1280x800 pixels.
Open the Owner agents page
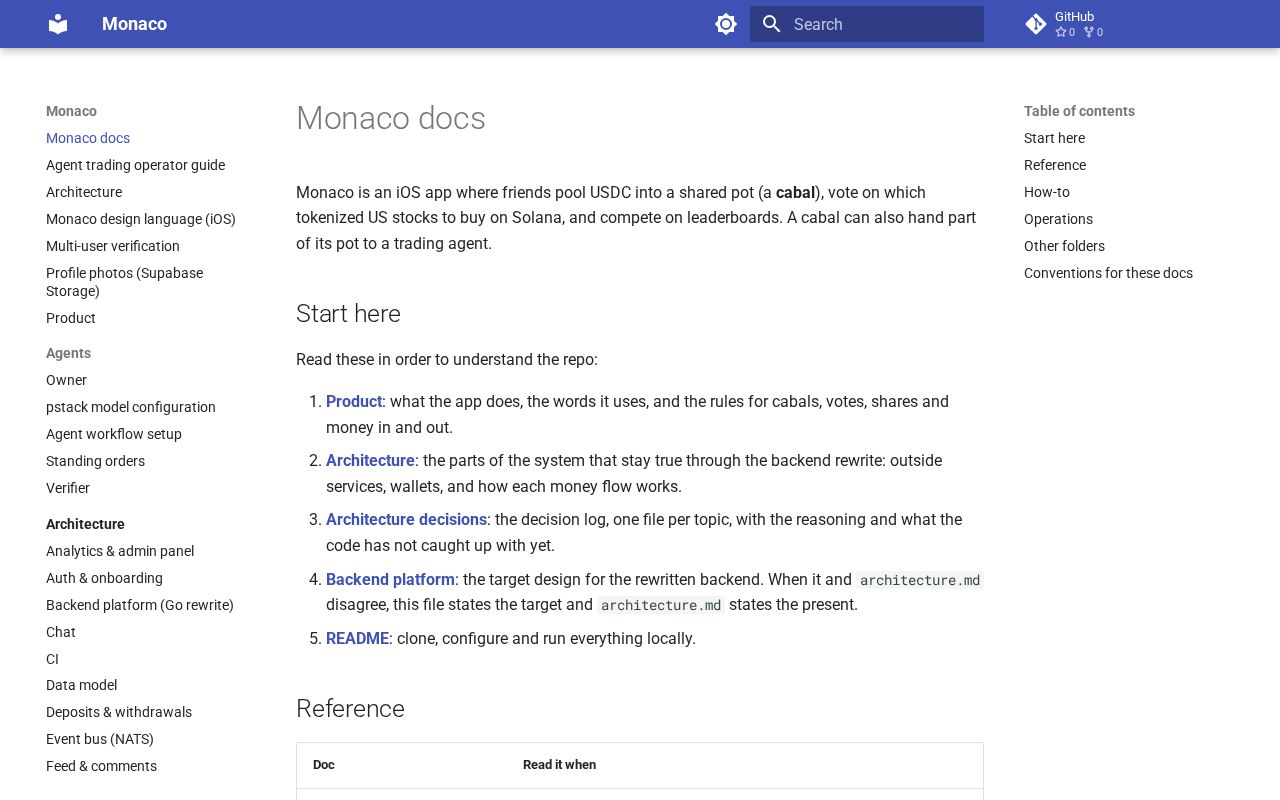click(x=66, y=380)
